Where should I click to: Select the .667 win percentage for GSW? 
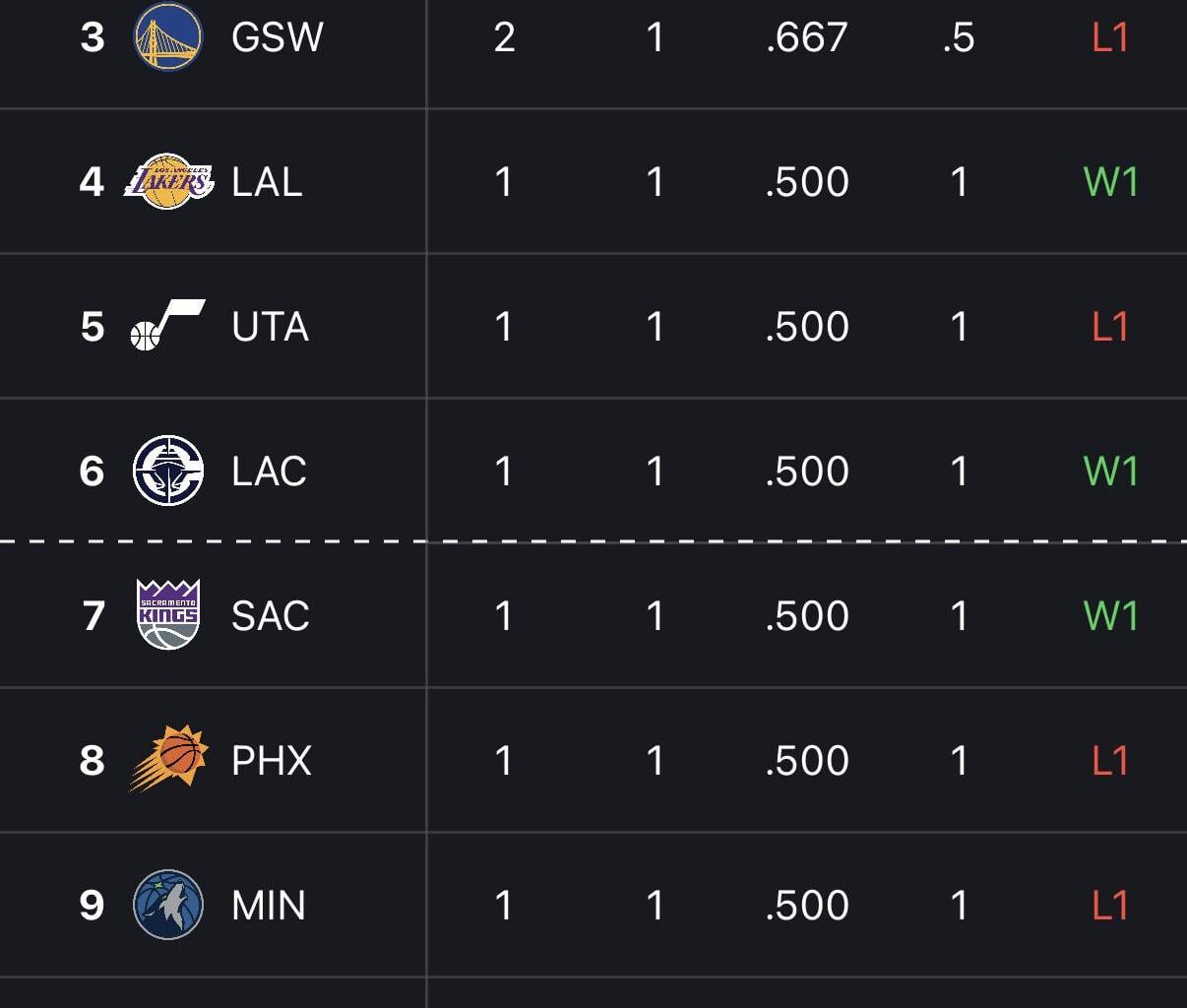click(x=807, y=37)
